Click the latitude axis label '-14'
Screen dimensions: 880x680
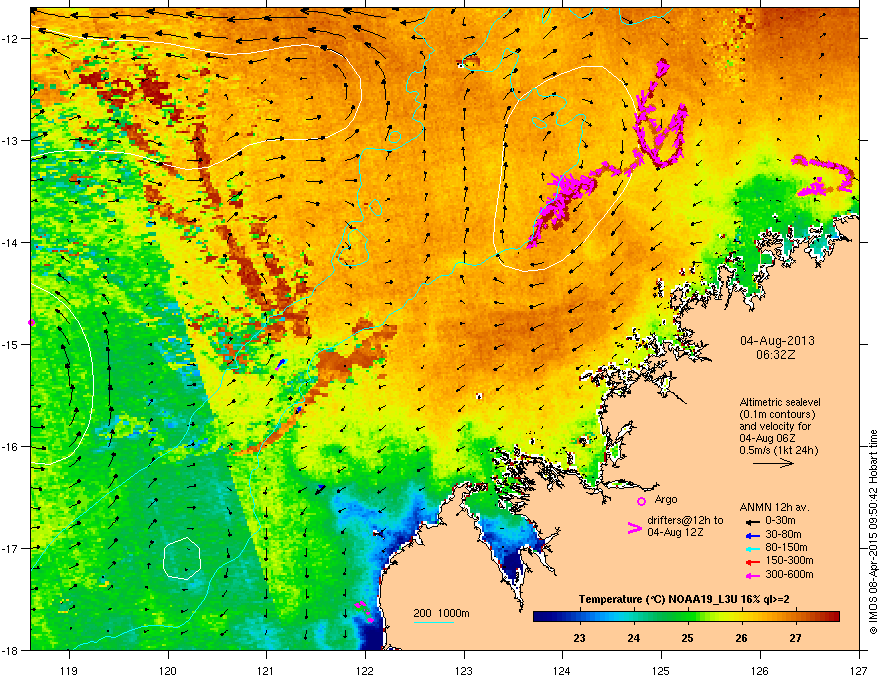11,242
